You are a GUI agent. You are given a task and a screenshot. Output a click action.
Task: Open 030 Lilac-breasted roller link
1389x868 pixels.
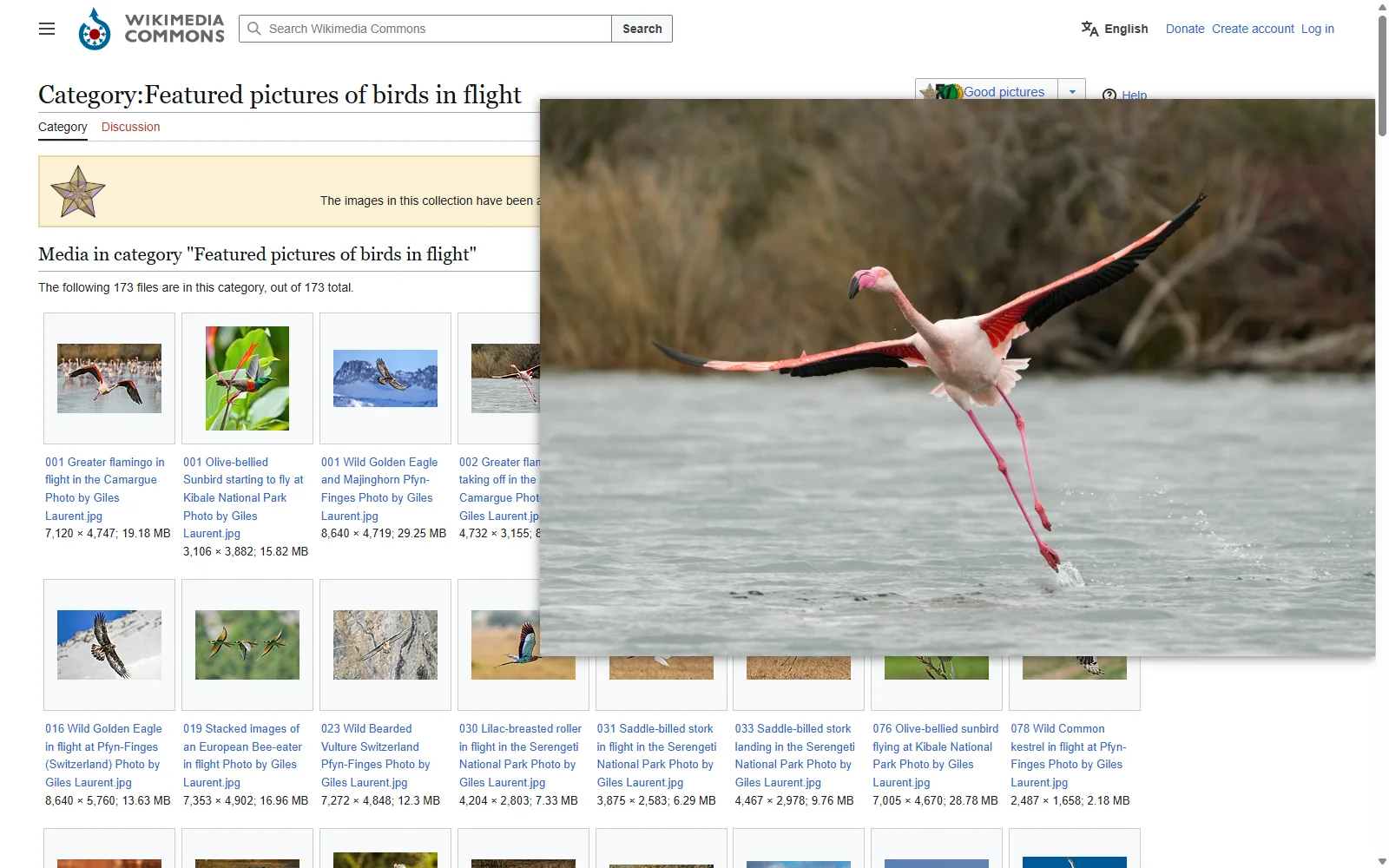point(520,755)
